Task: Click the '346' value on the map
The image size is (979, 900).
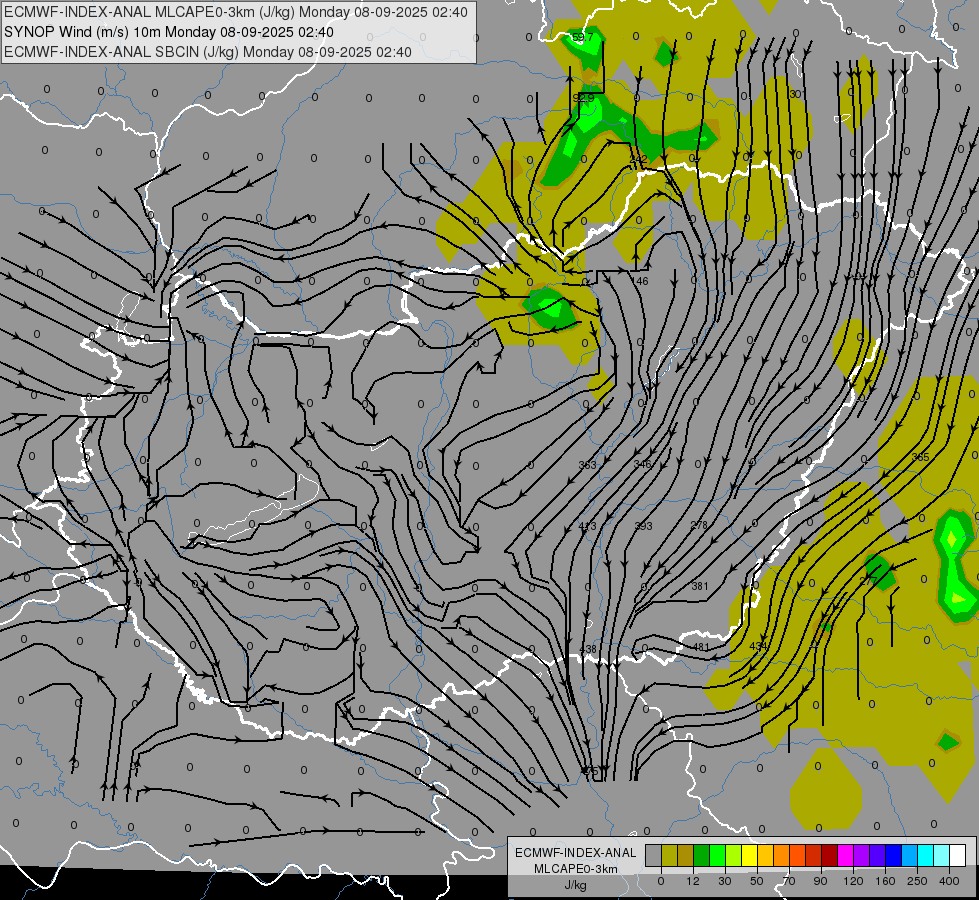Action: coord(642,464)
